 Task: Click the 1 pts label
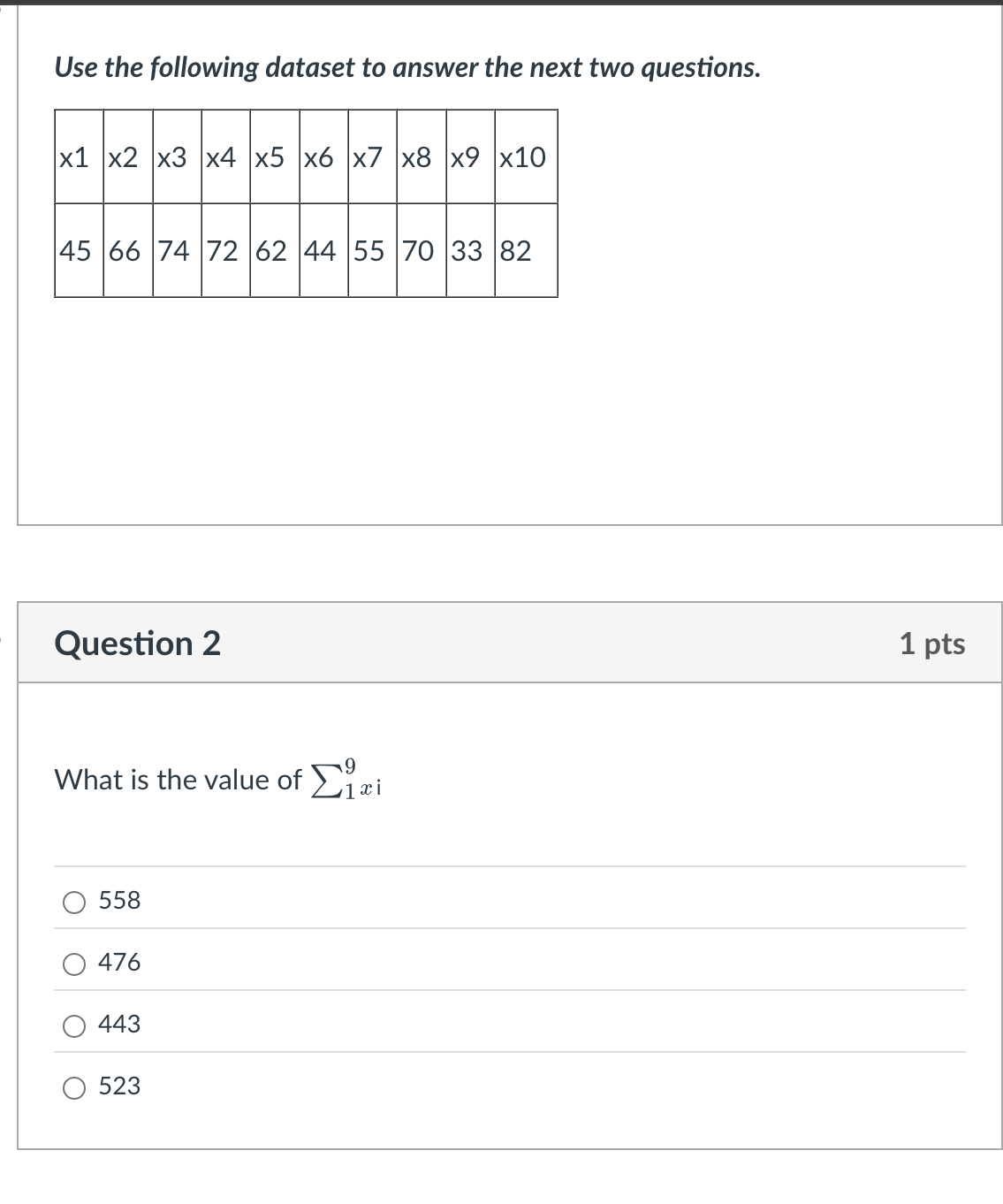click(x=933, y=644)
